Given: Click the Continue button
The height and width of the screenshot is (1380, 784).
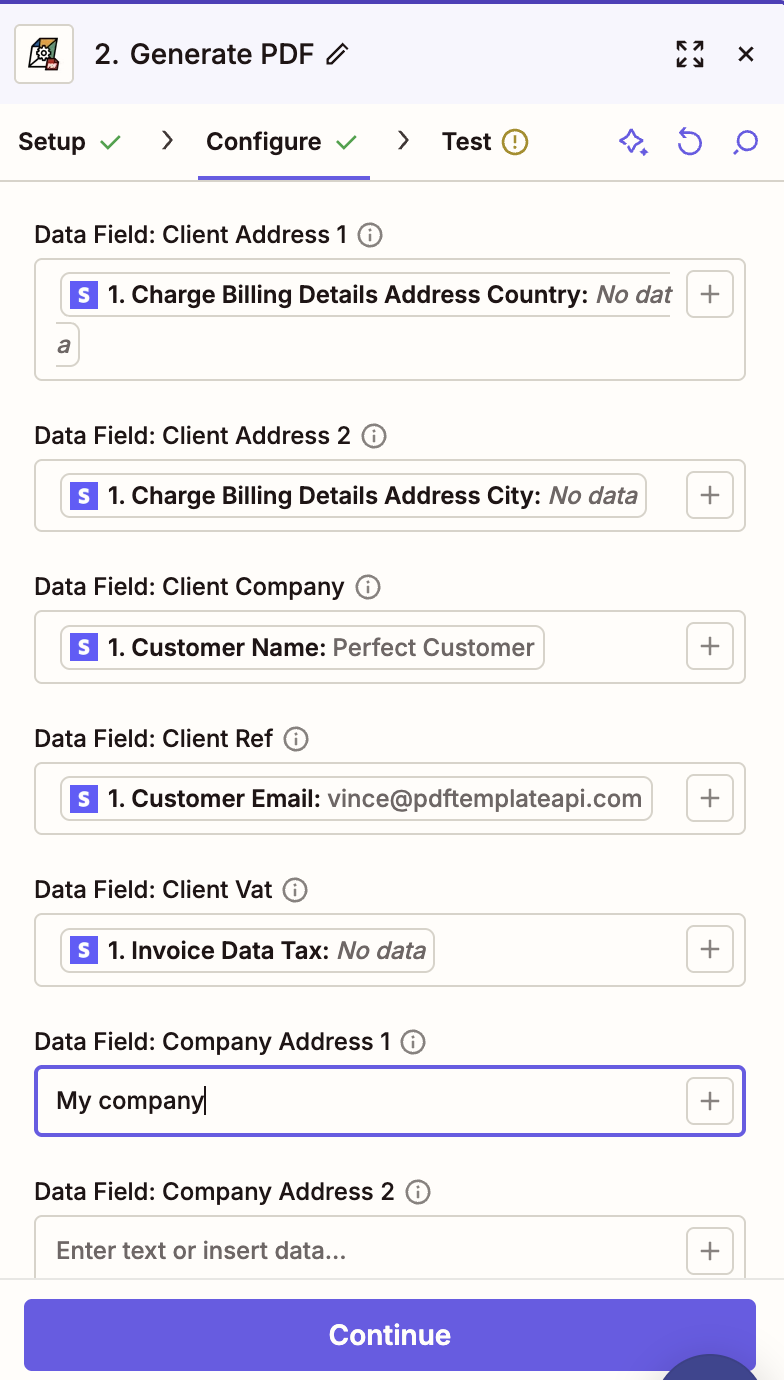Looking at the screenshot, I should coord(390,1334).
